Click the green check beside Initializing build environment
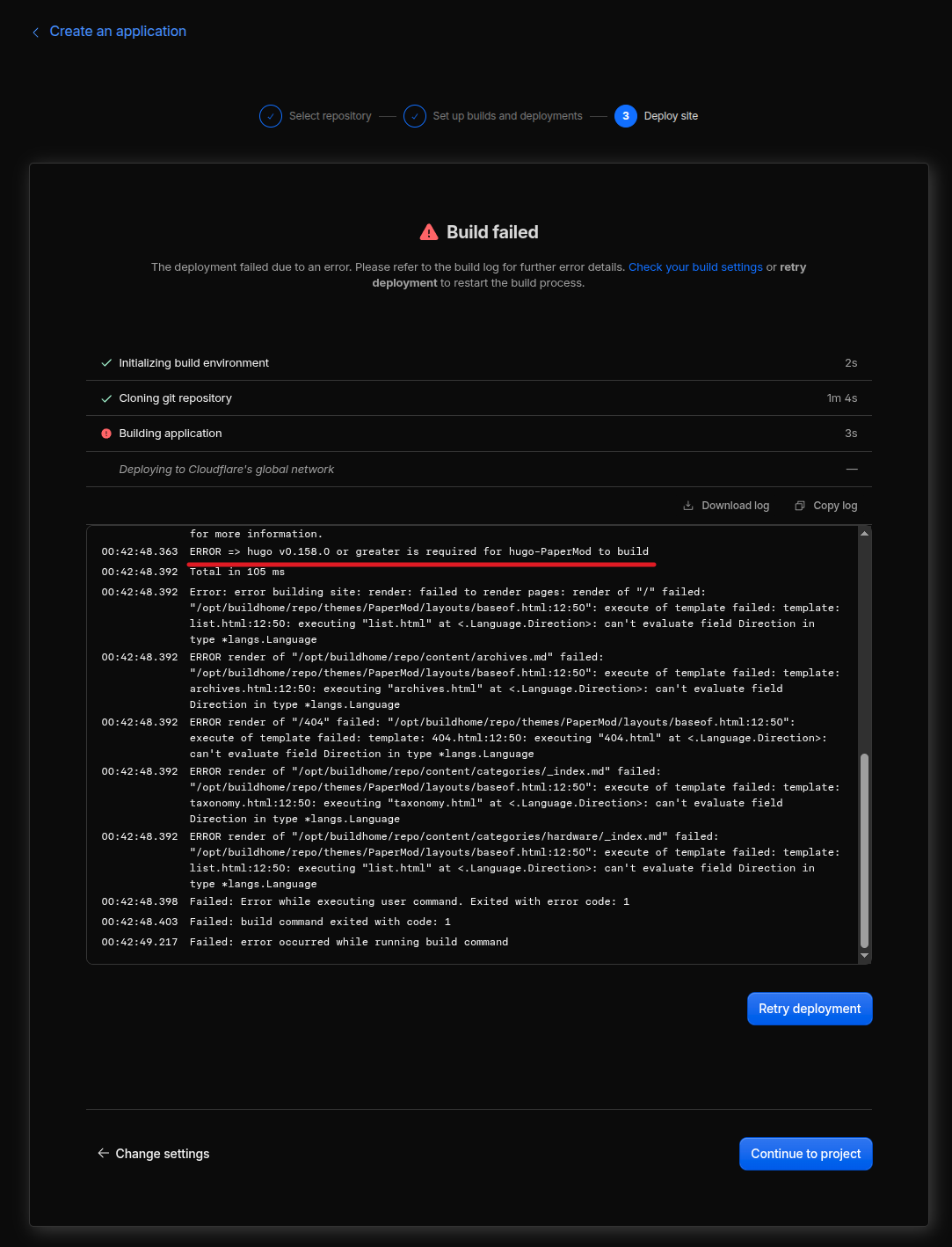The height and width of the screenshot is (1247, 952). (106, 363)
